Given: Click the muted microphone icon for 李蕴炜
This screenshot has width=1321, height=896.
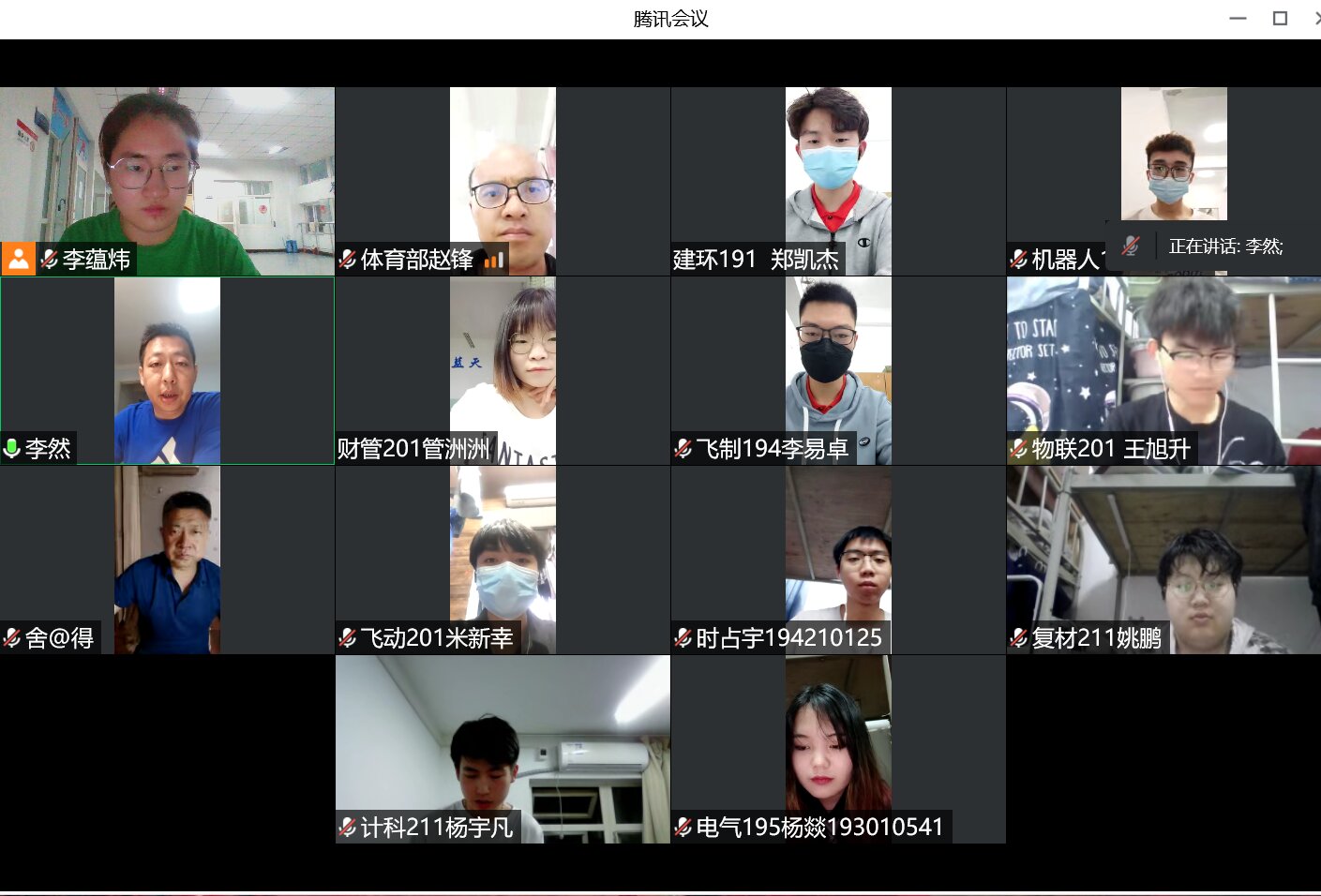Looking at the screenshot, I should [x=50, y=259].
